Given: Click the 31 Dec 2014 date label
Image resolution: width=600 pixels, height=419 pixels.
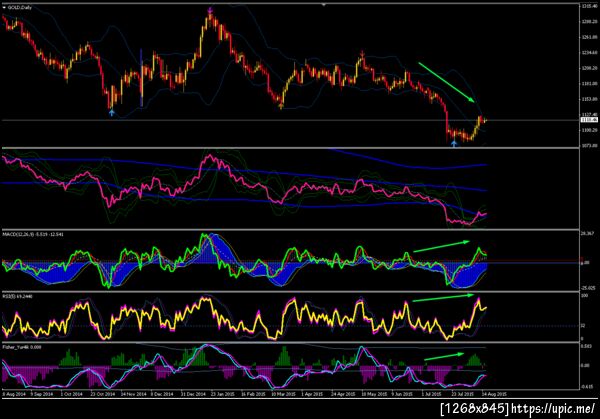Looking at the screenshot, I should pyautogui.click(x=193, y=394).
